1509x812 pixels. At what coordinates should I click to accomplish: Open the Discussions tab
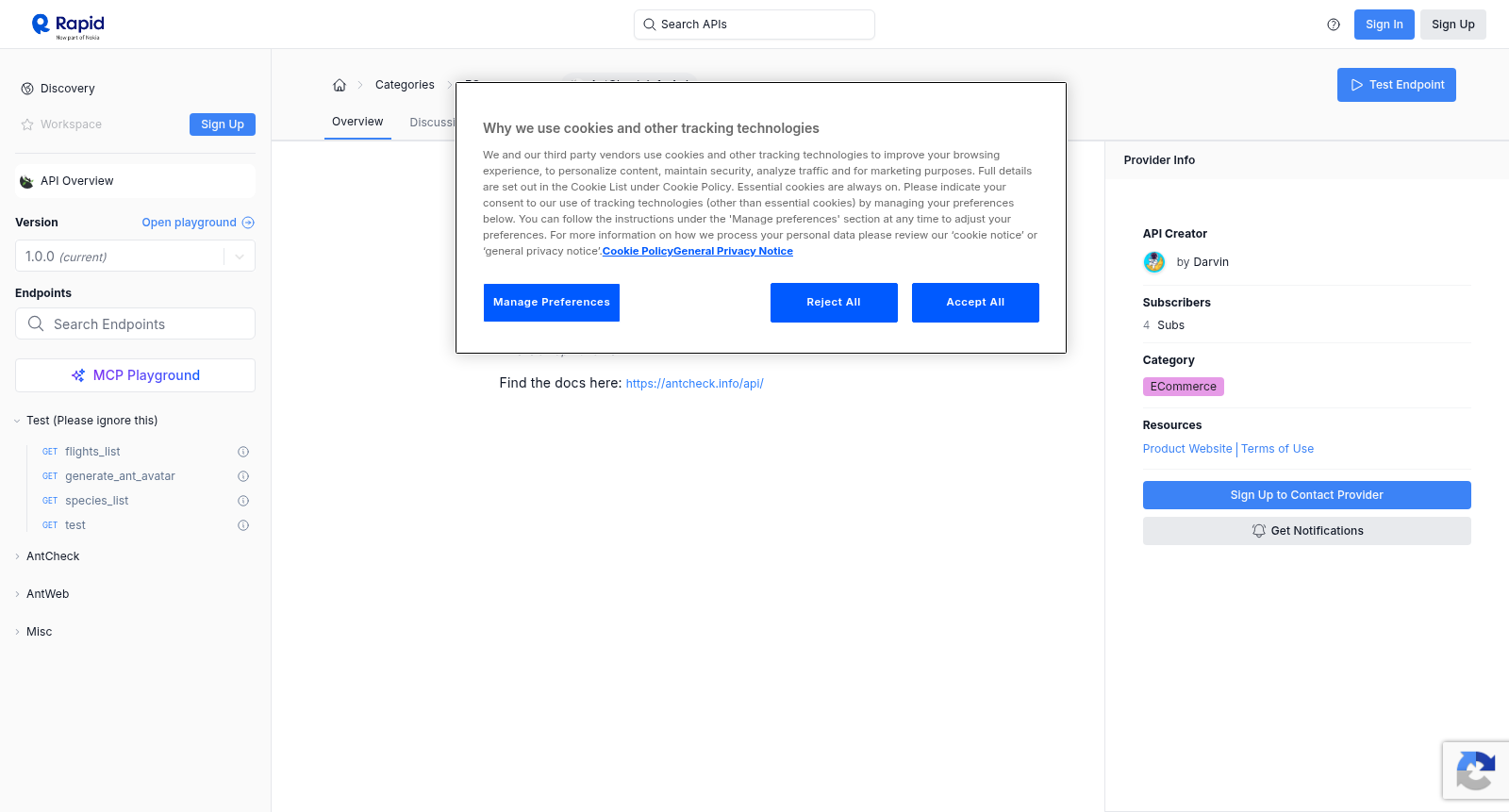pos(432,123)
